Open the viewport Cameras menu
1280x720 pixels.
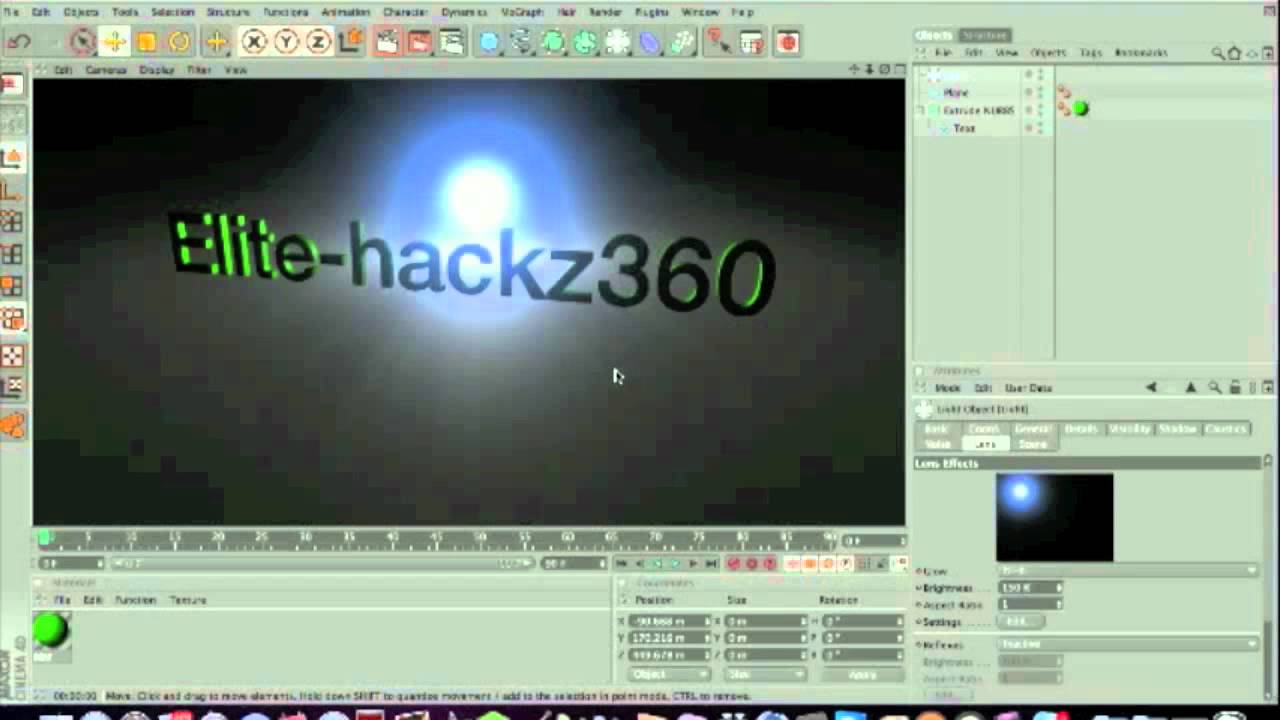[x=105, y=70]
